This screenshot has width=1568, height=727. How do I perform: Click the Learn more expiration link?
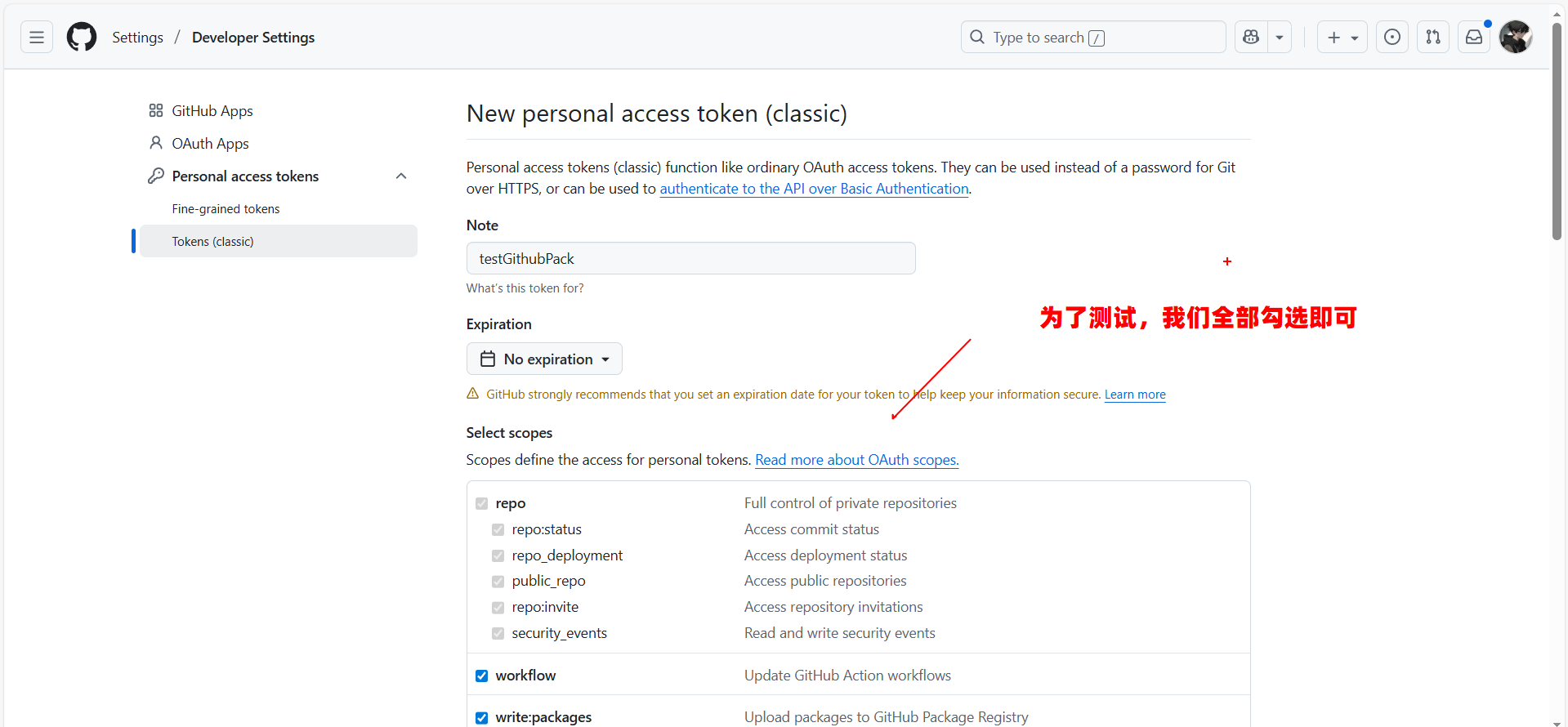(x=1135, y=395)
